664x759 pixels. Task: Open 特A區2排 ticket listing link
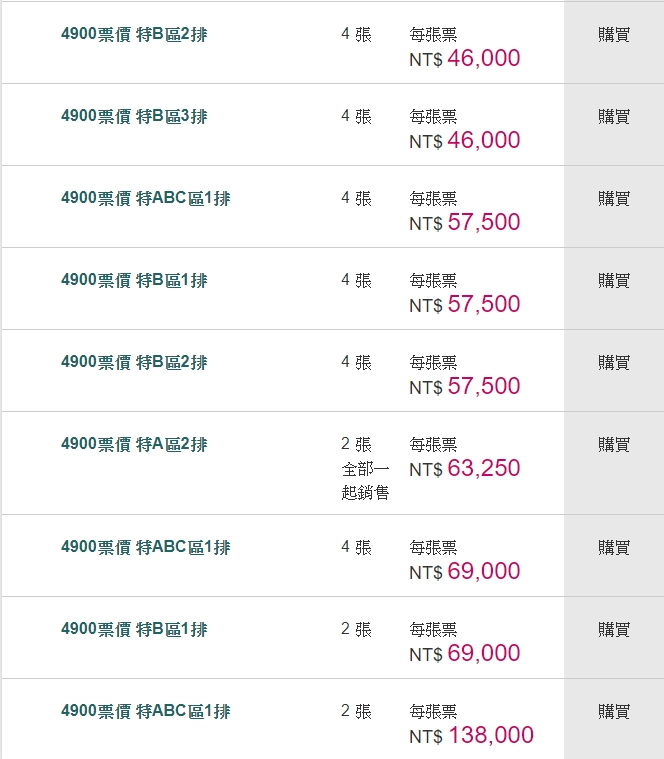point(134,445)
